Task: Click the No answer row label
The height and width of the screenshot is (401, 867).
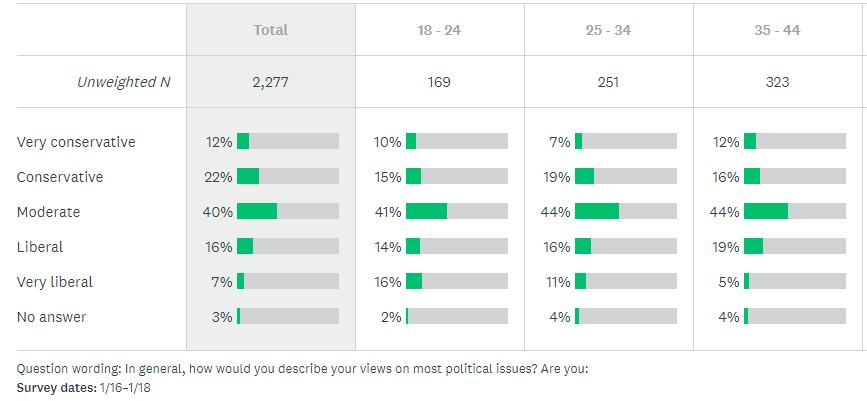Action: (51, 317)
